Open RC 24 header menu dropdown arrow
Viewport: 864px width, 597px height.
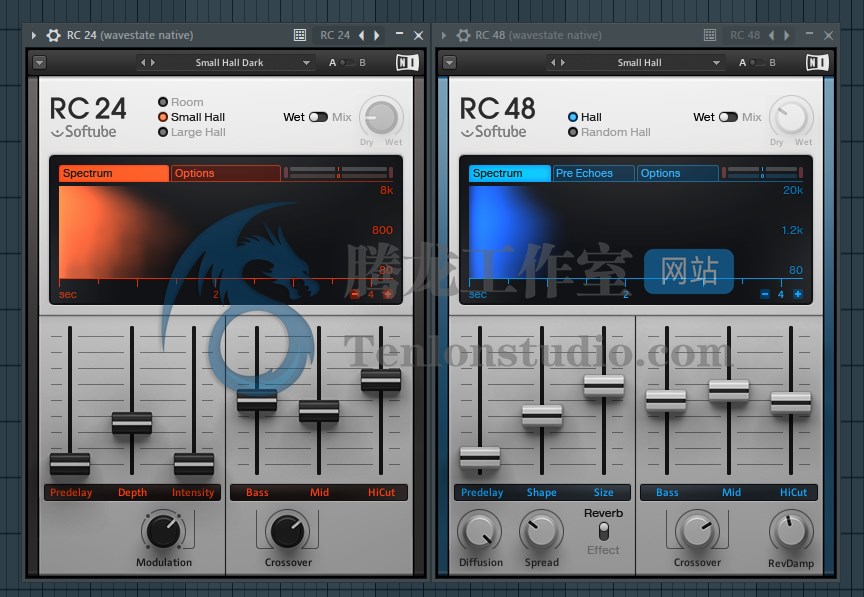click(39, 63)
